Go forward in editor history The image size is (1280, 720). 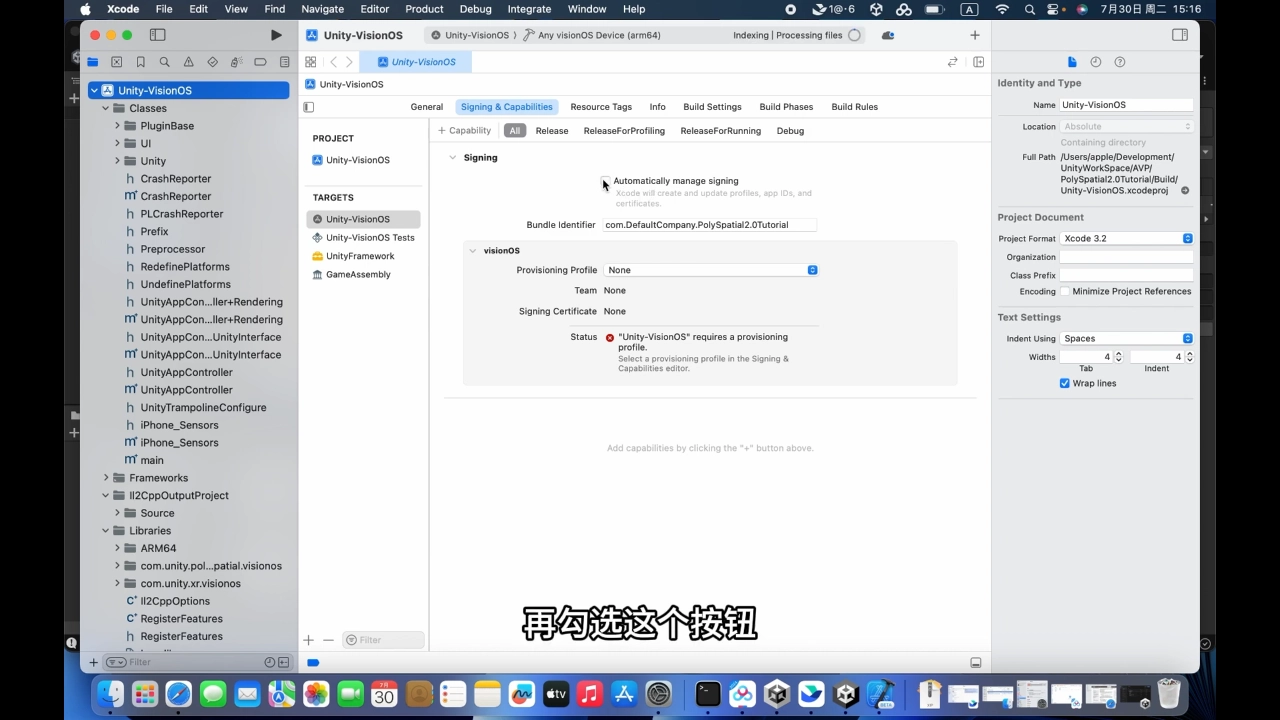pyautogui.click(x=349, y=62)
